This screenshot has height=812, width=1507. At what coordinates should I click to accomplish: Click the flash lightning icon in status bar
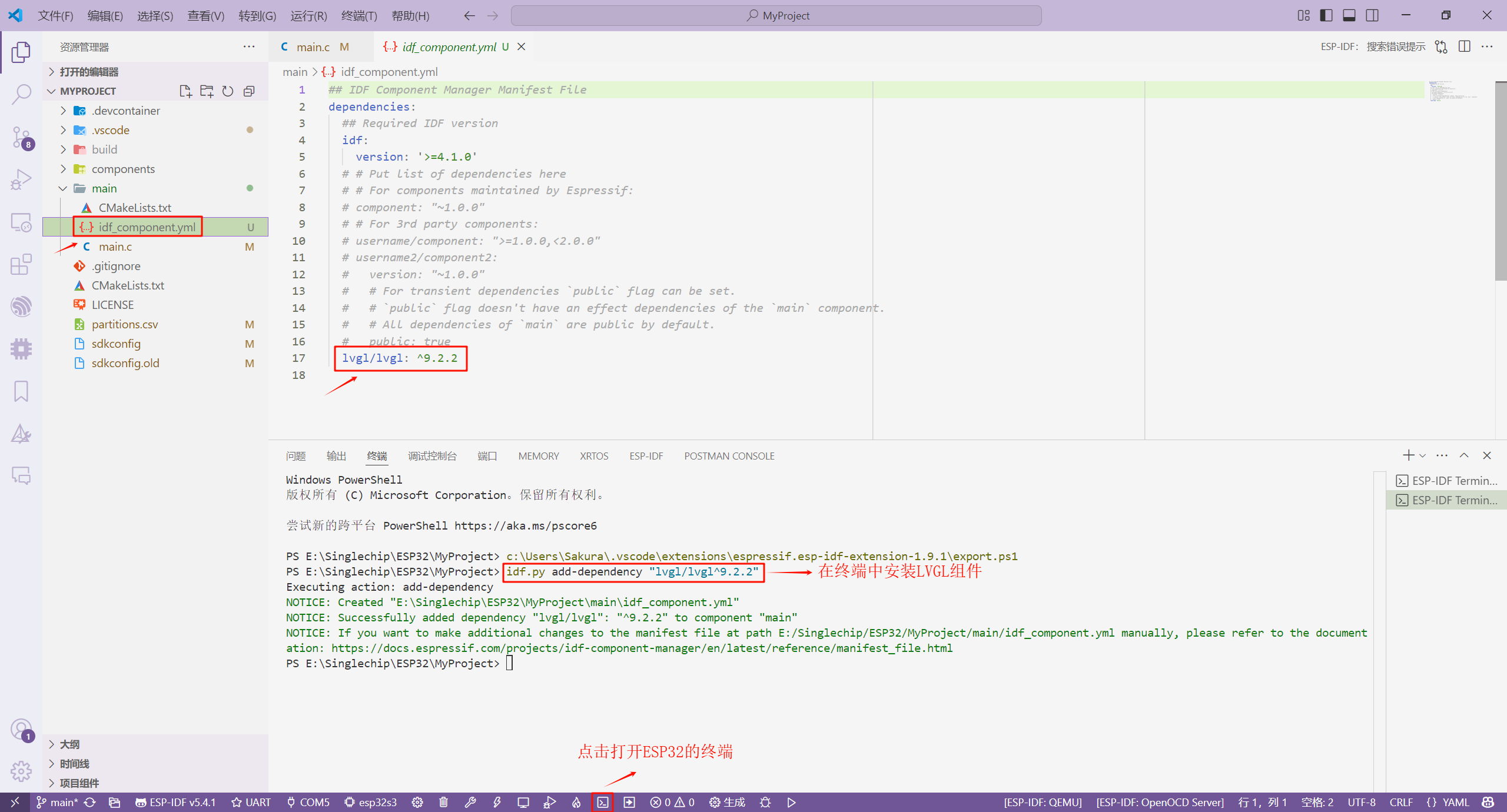pos(497,802)
